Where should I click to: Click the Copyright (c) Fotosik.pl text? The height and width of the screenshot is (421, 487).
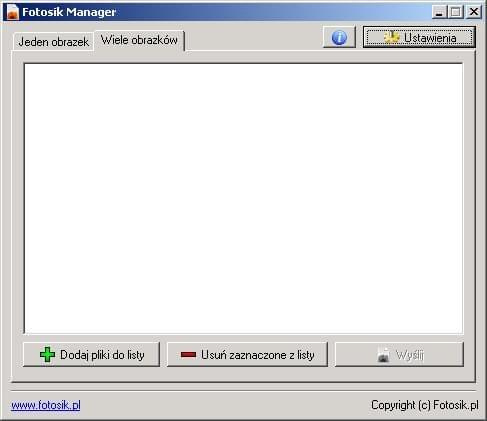(425, 405)
